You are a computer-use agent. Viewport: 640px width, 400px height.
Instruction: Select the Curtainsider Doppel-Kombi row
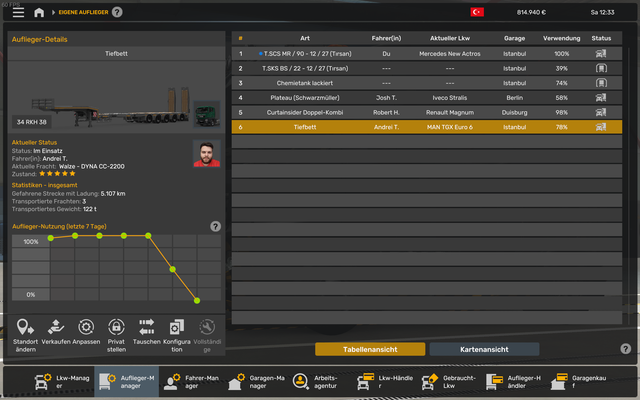(x=427, y=112)
